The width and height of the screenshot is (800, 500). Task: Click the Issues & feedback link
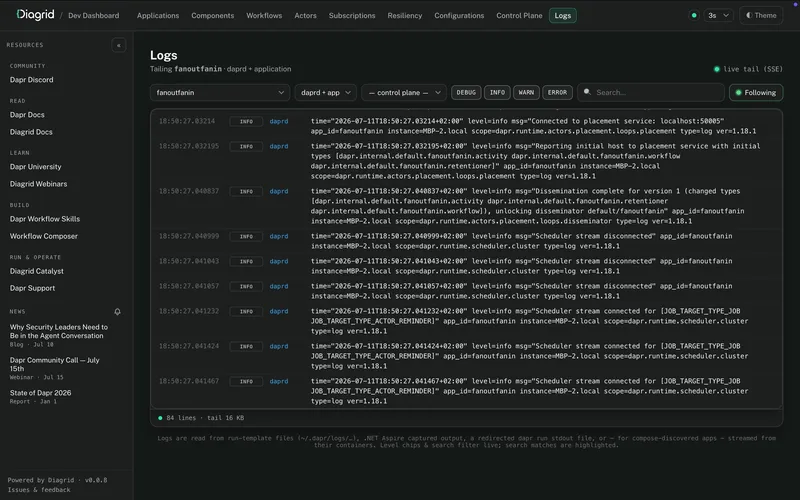coord(39,490)
